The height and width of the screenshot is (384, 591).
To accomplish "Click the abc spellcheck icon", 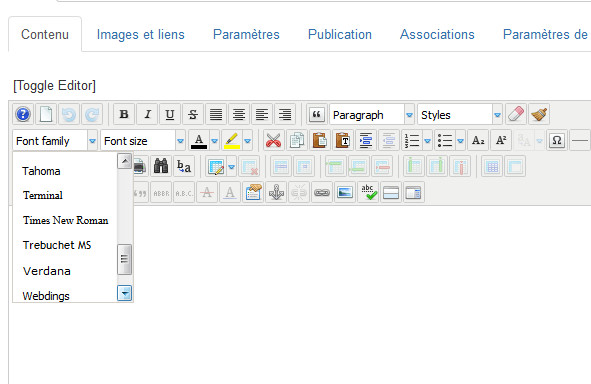I will 368,193.
